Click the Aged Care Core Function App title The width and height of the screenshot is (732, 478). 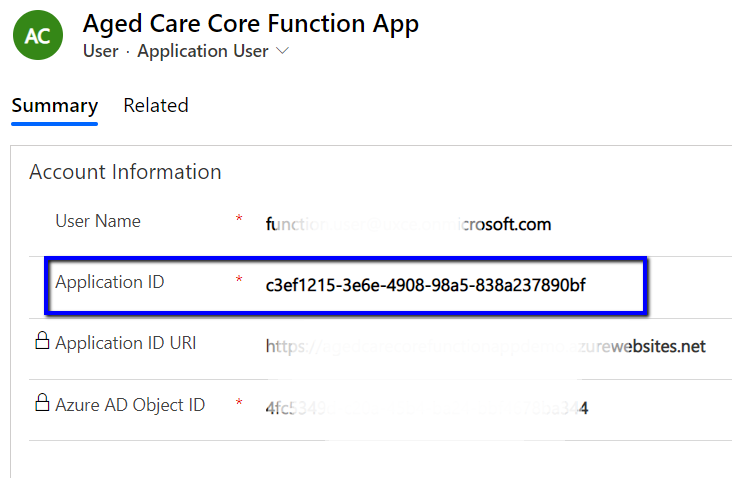250,24
